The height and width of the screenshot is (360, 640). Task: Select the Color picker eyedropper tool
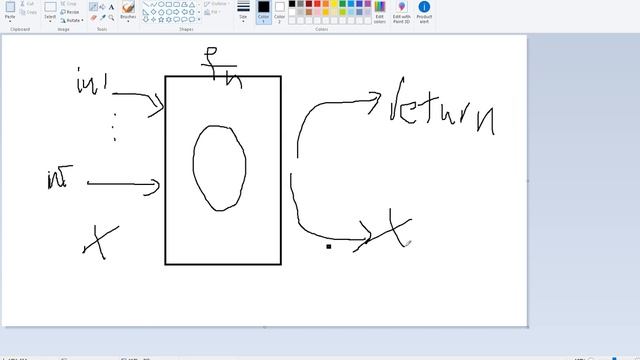102,18
